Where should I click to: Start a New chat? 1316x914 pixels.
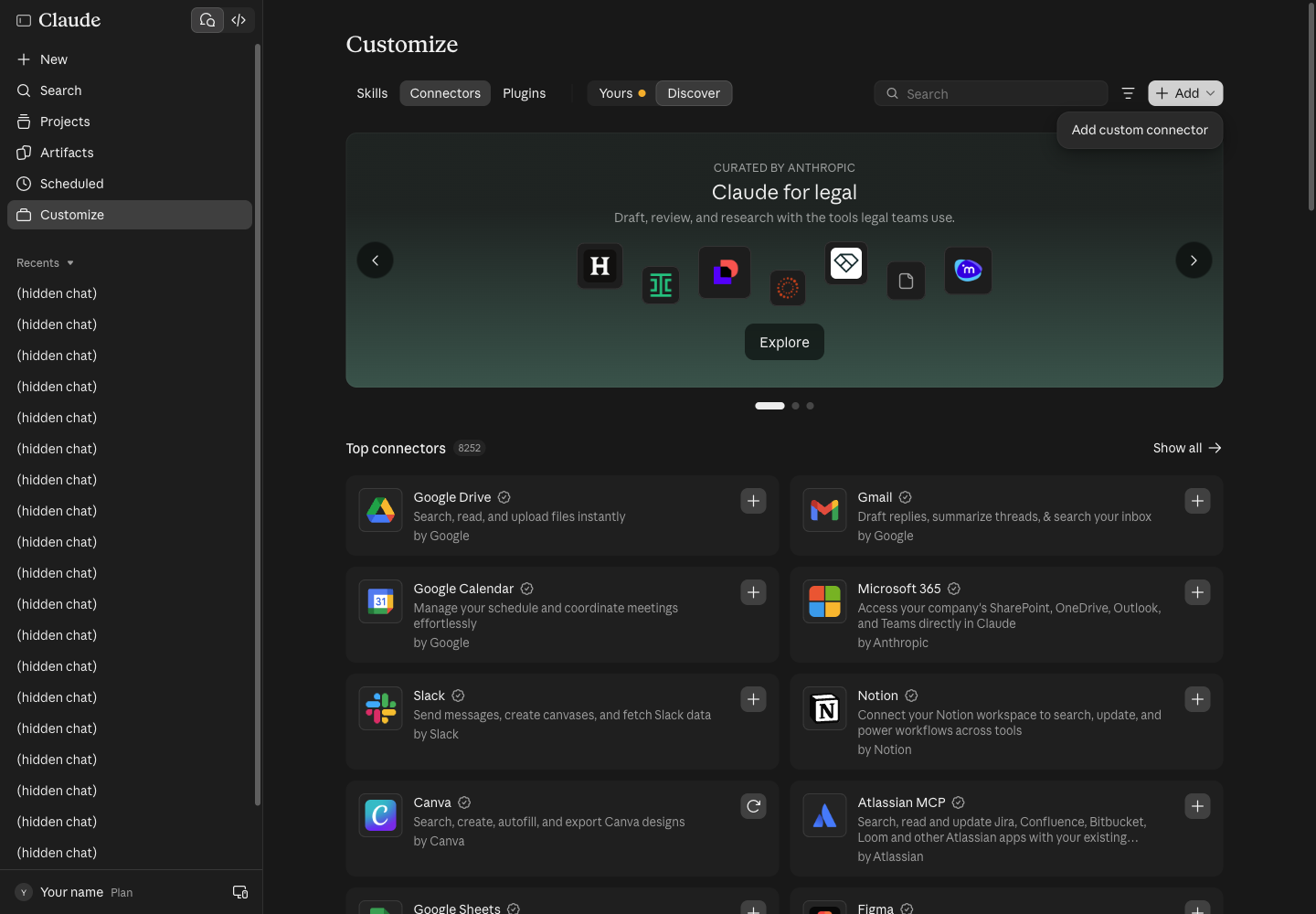(130, 59)
